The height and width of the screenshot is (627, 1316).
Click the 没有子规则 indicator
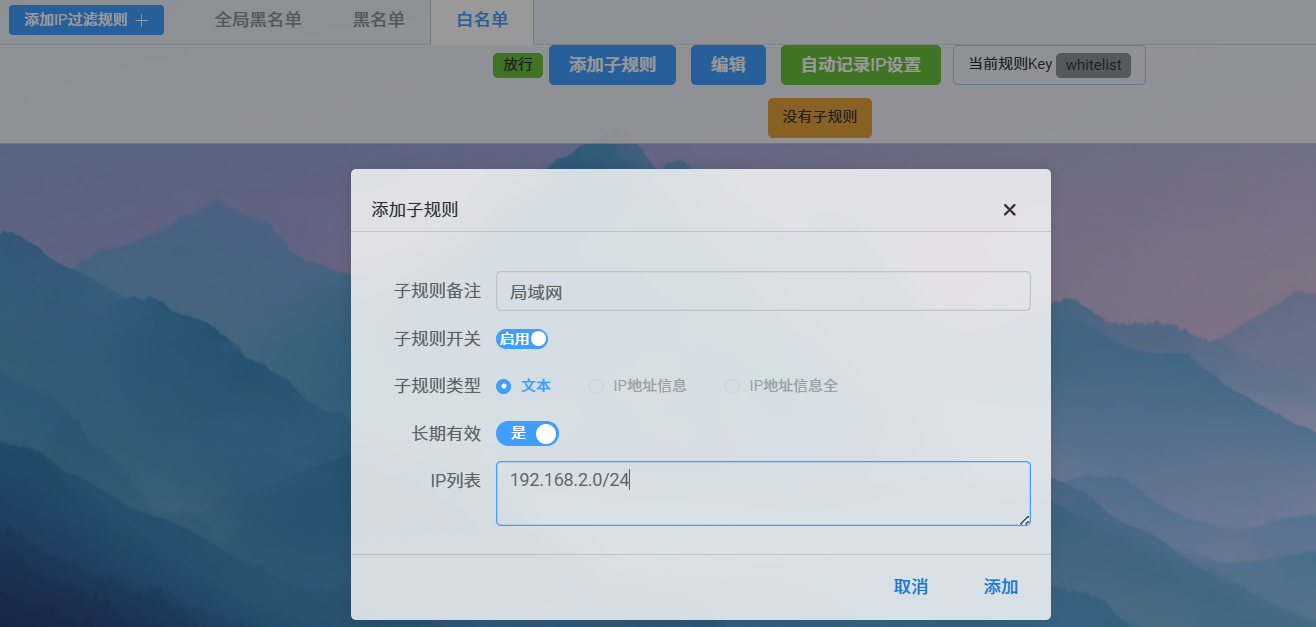click(819, 117)
